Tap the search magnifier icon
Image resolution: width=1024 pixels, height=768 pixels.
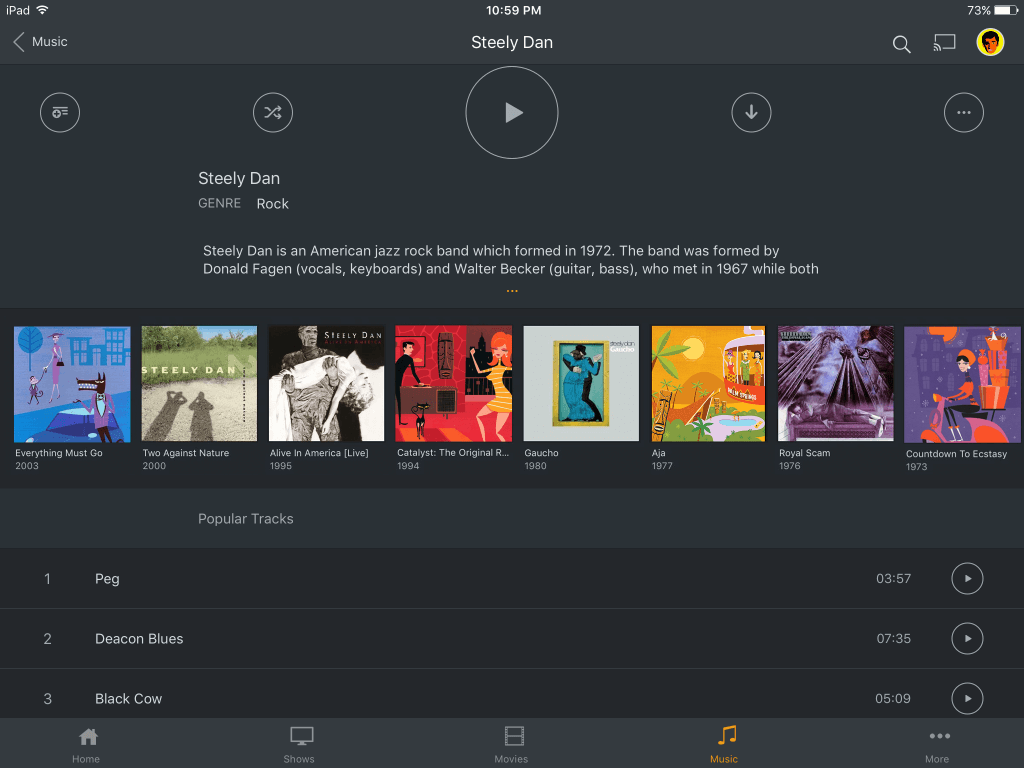(901, 43)
